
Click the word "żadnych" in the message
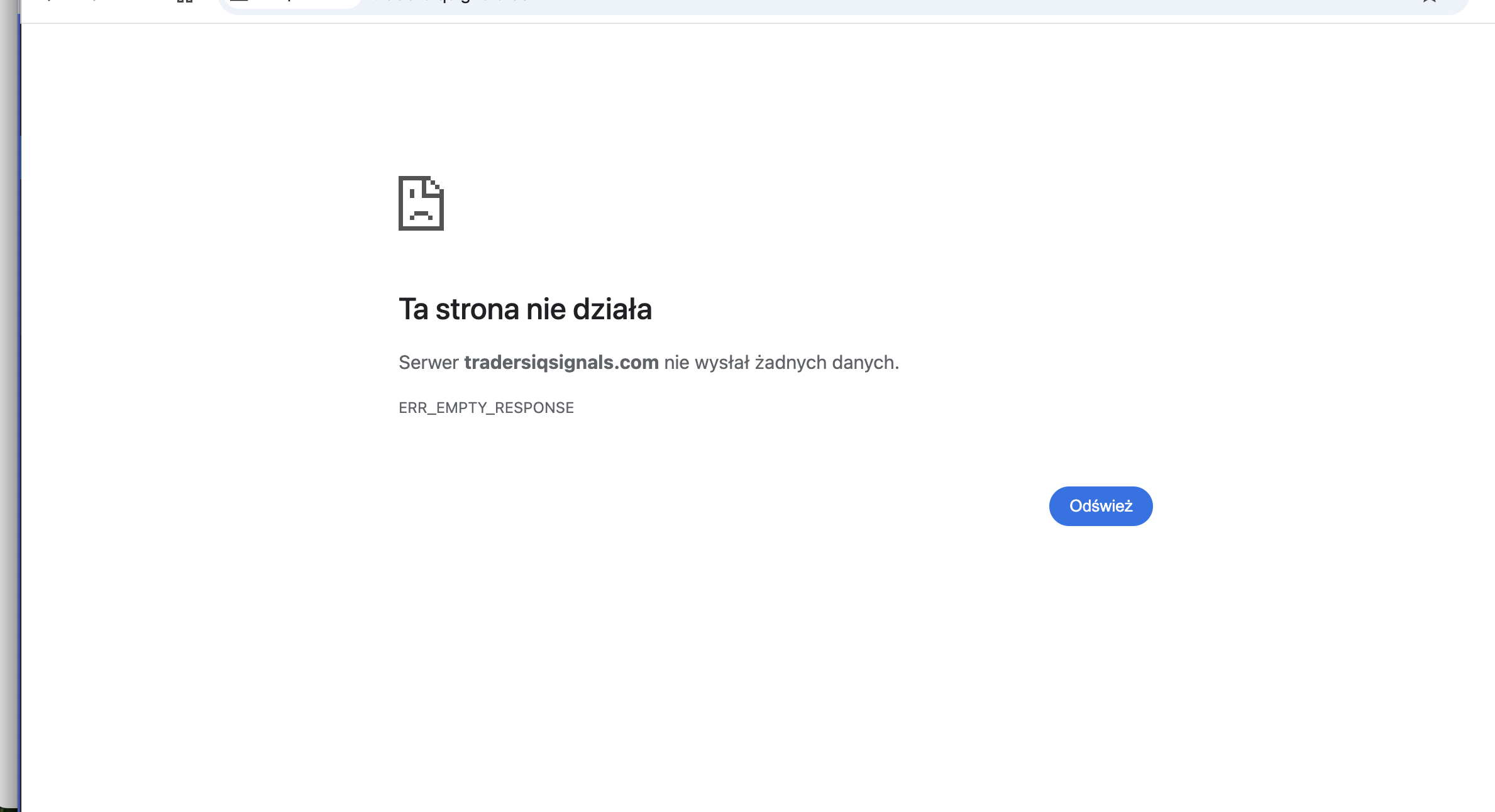pos(790,363)
